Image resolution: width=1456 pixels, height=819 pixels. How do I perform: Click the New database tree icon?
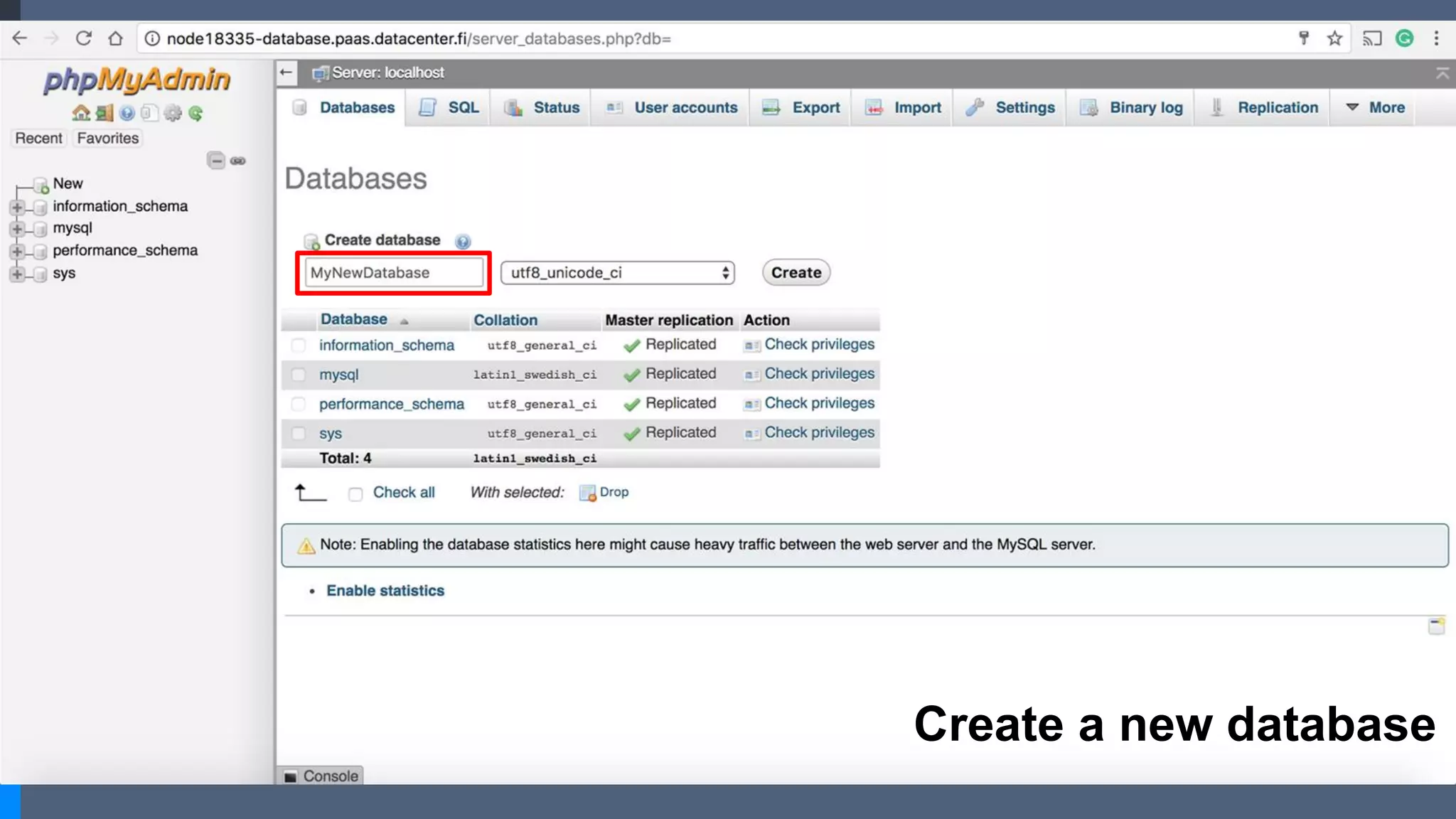(41, 185)
